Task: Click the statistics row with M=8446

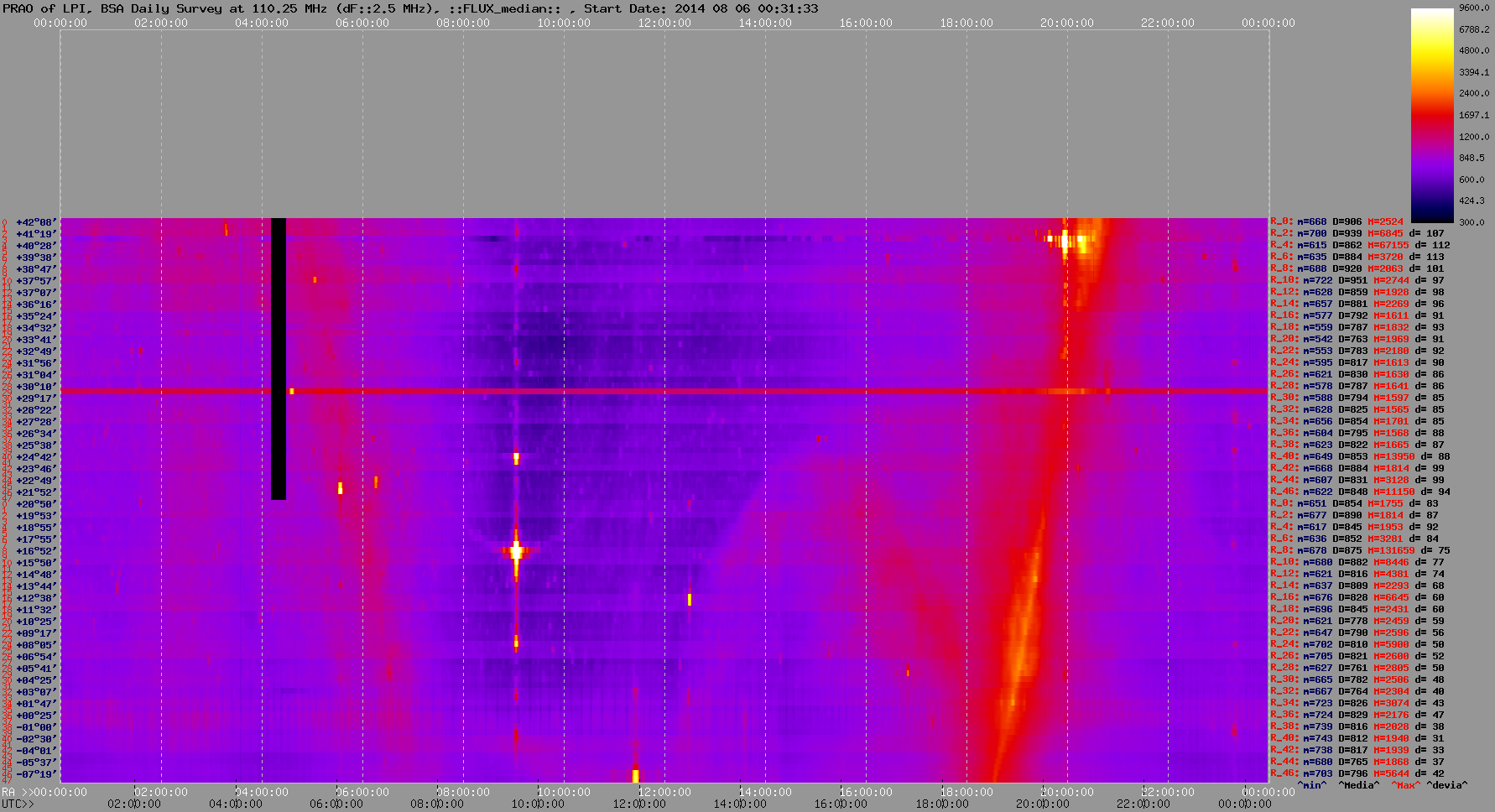Action: tap(1357, 563)
